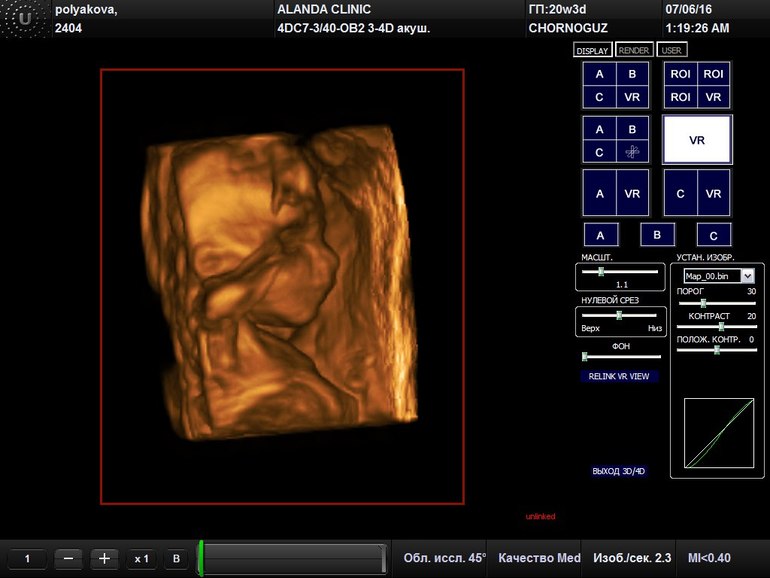Select the ROI ROI ROI VR layout
Viewport: 770px width, 578px height.
click(x=697, y=85)
